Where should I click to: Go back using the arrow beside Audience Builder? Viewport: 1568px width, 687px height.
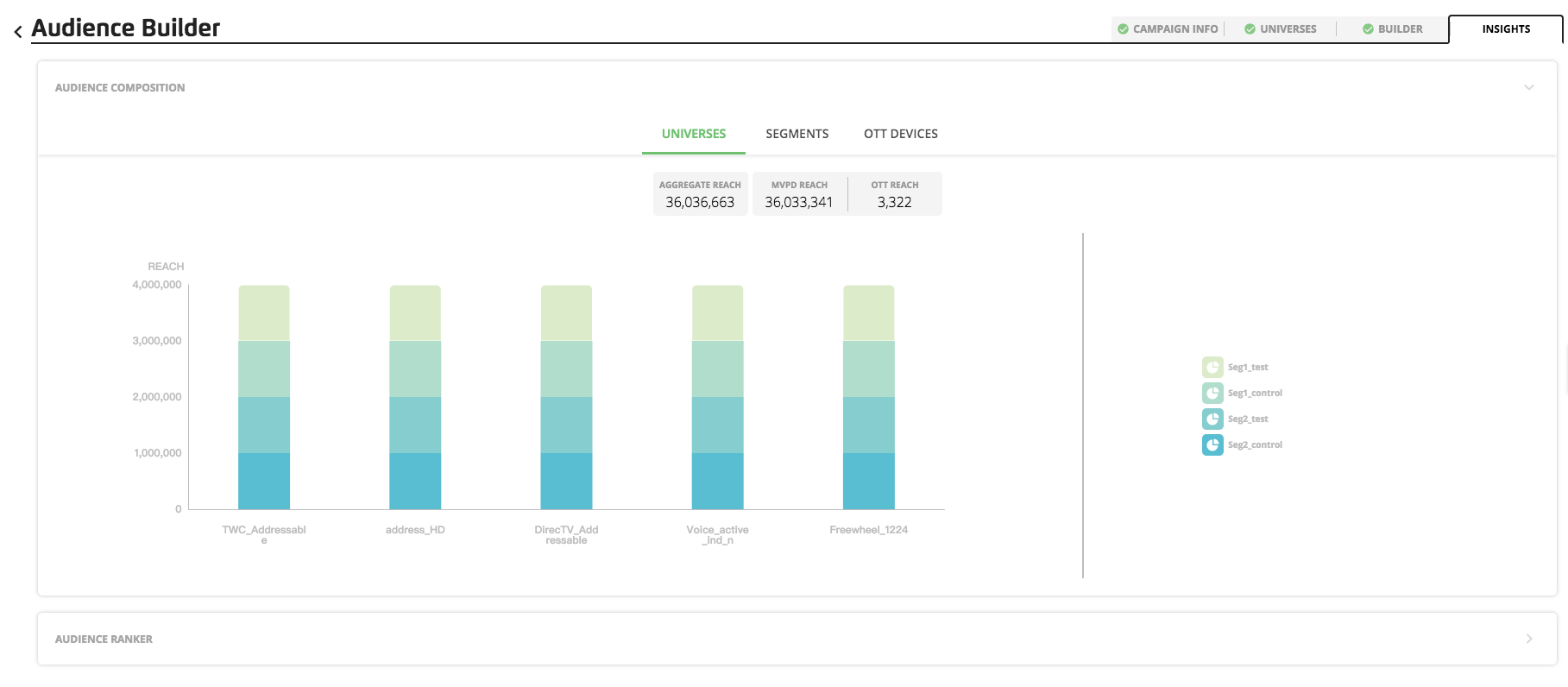18,32
